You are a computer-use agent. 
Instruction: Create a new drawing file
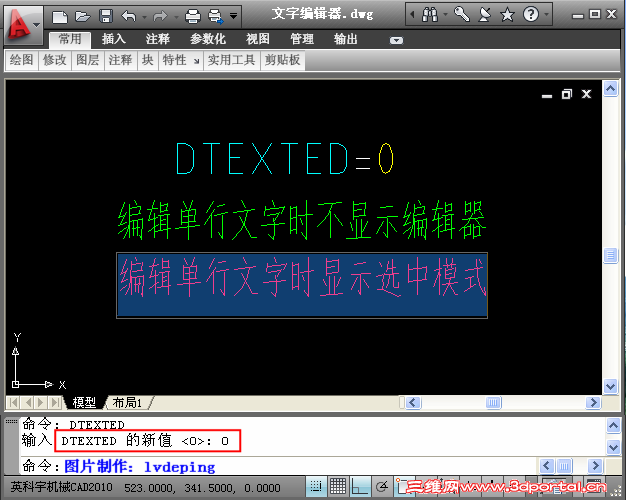coord(60,16)
